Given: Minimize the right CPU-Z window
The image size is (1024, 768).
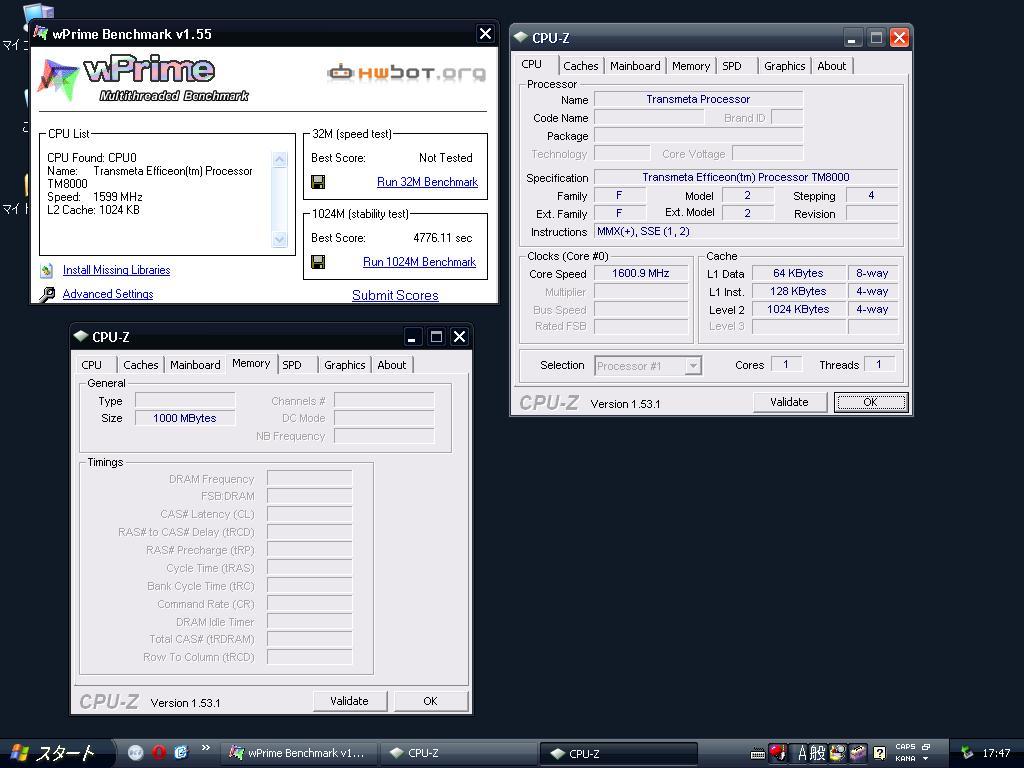Looking at the screenshot, I should click(x=852, y=38).
